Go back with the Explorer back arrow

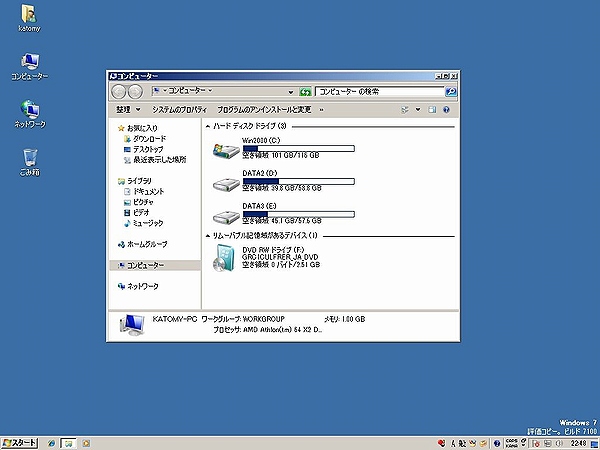pyautogui.click(x=119, y=92)
